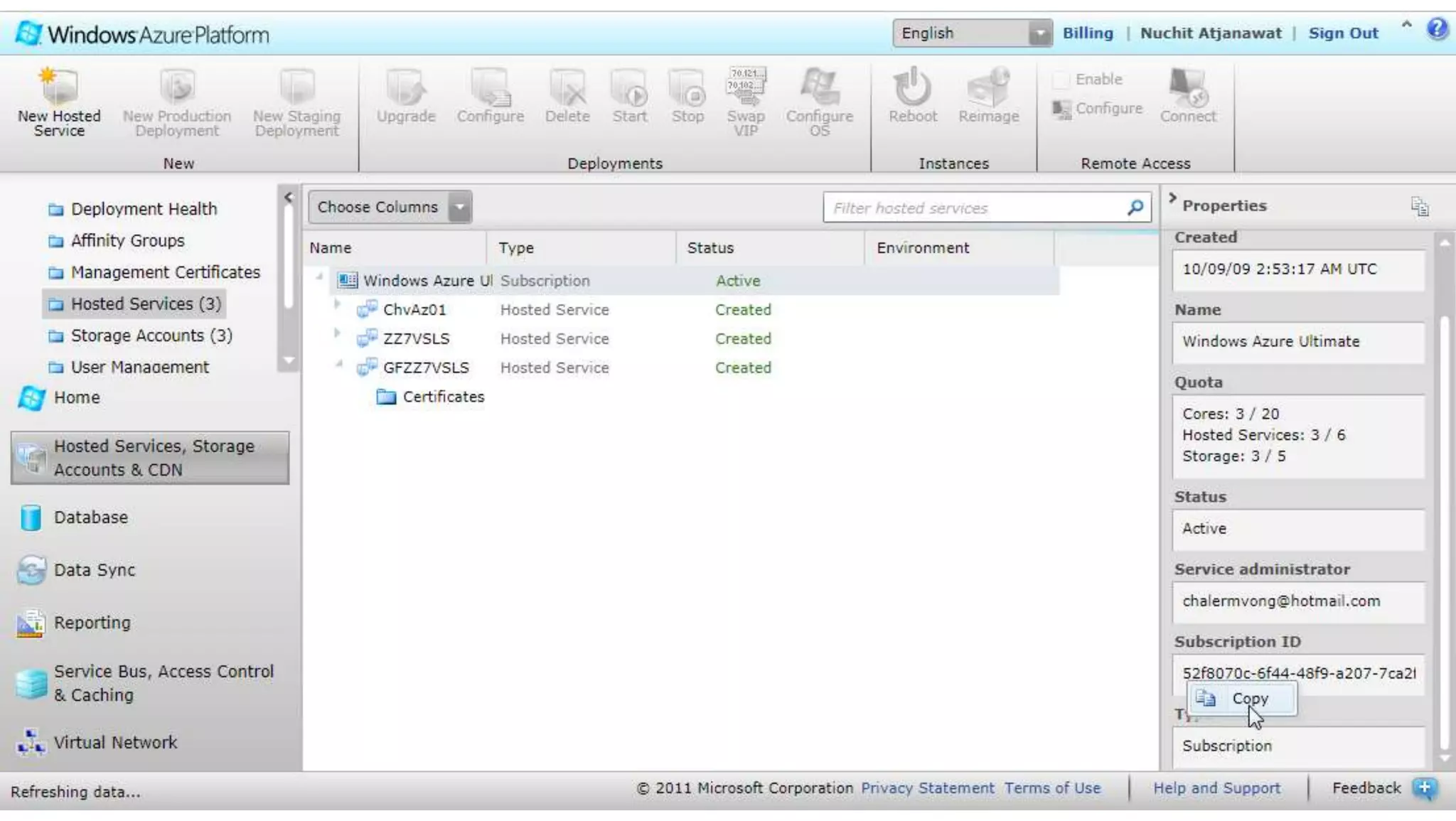Viewport: 1456px width, 821px height.
Task: Open the Database section icon
Action: click(31, 517)
